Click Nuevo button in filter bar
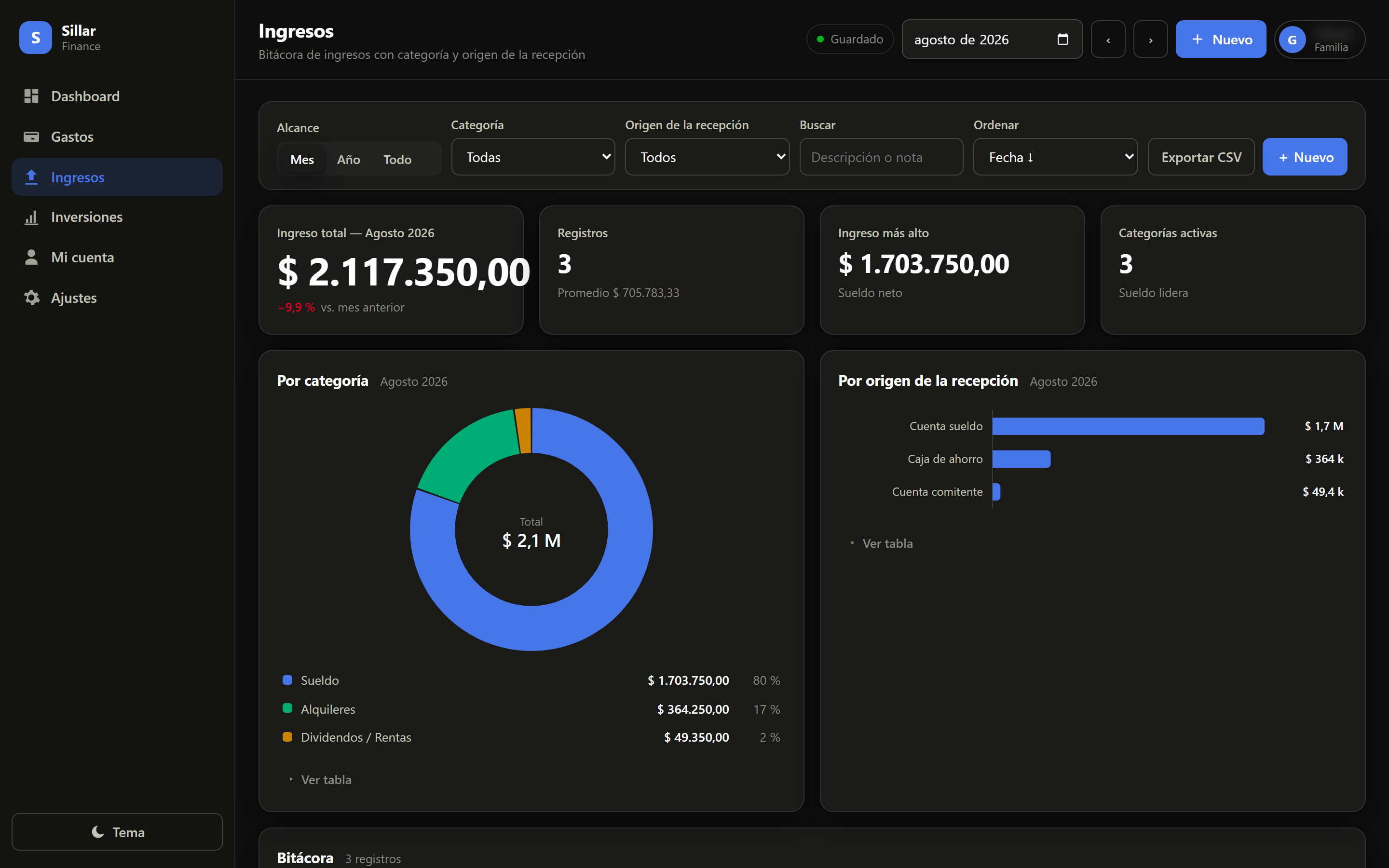 [1305, 157]
